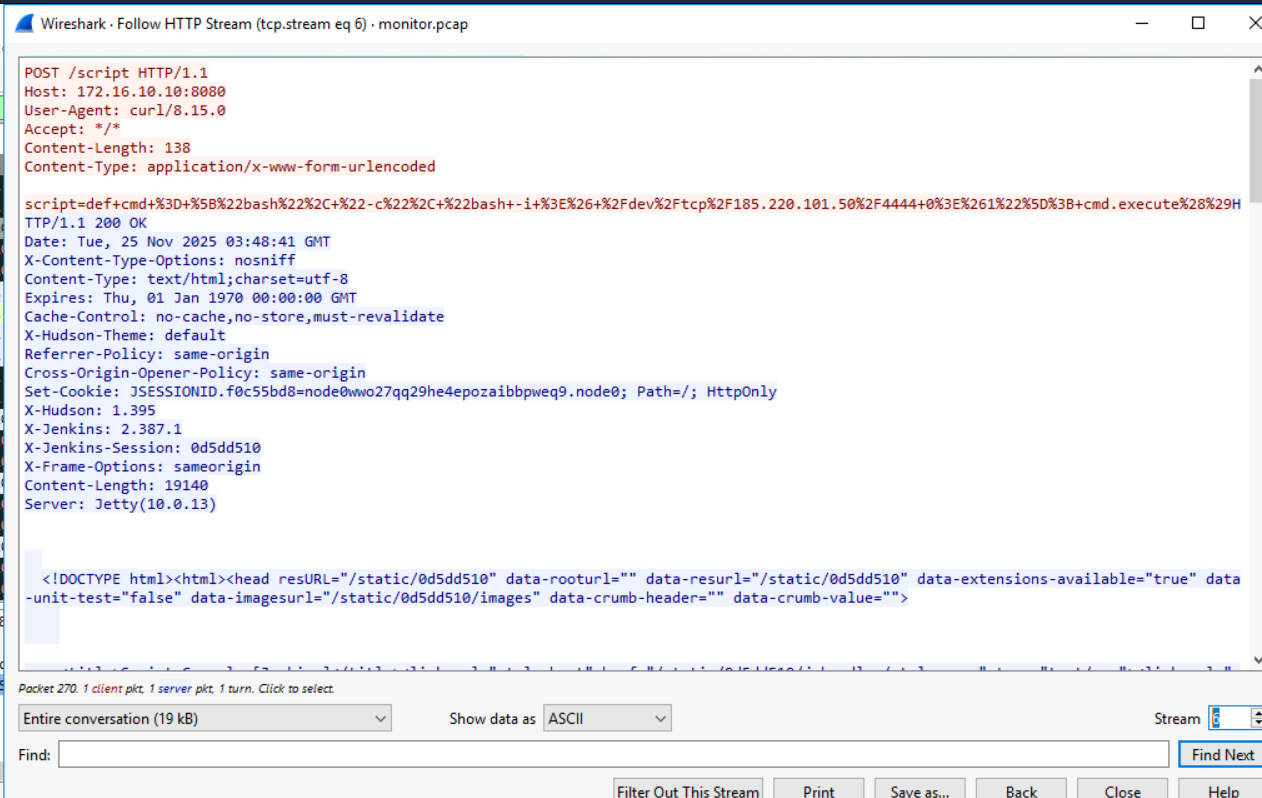Increase the Stream number with up arrow
This screenshot has height=798, width=1262.
click(x=1256, y=712)
